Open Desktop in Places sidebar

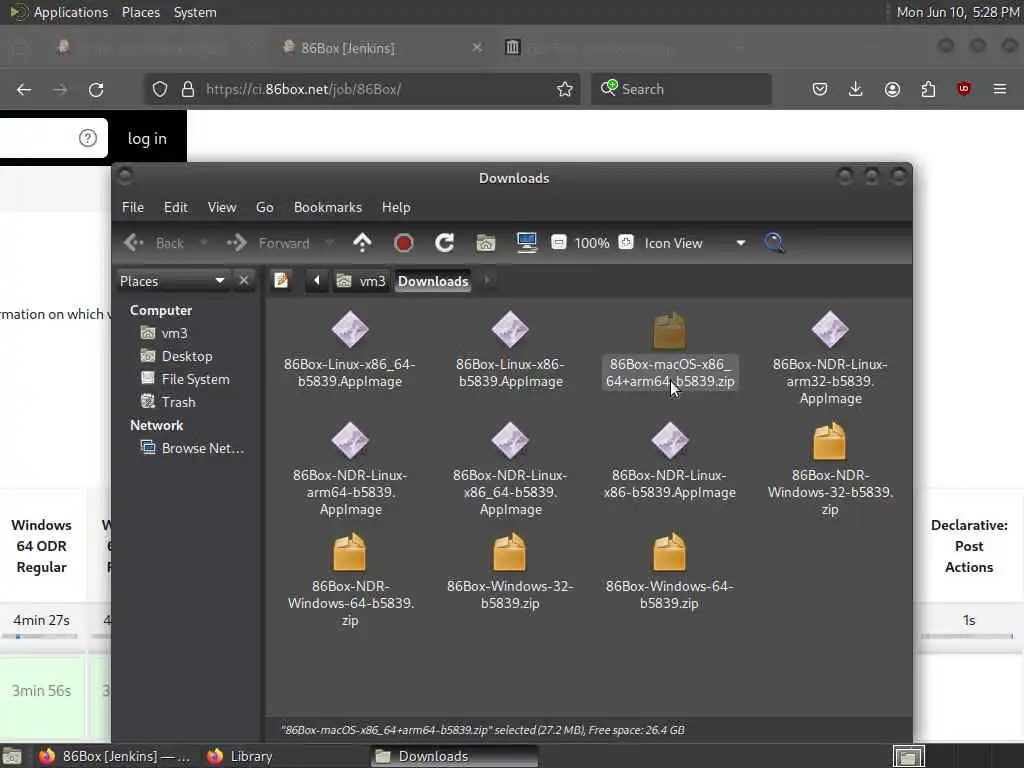point(176,356)
